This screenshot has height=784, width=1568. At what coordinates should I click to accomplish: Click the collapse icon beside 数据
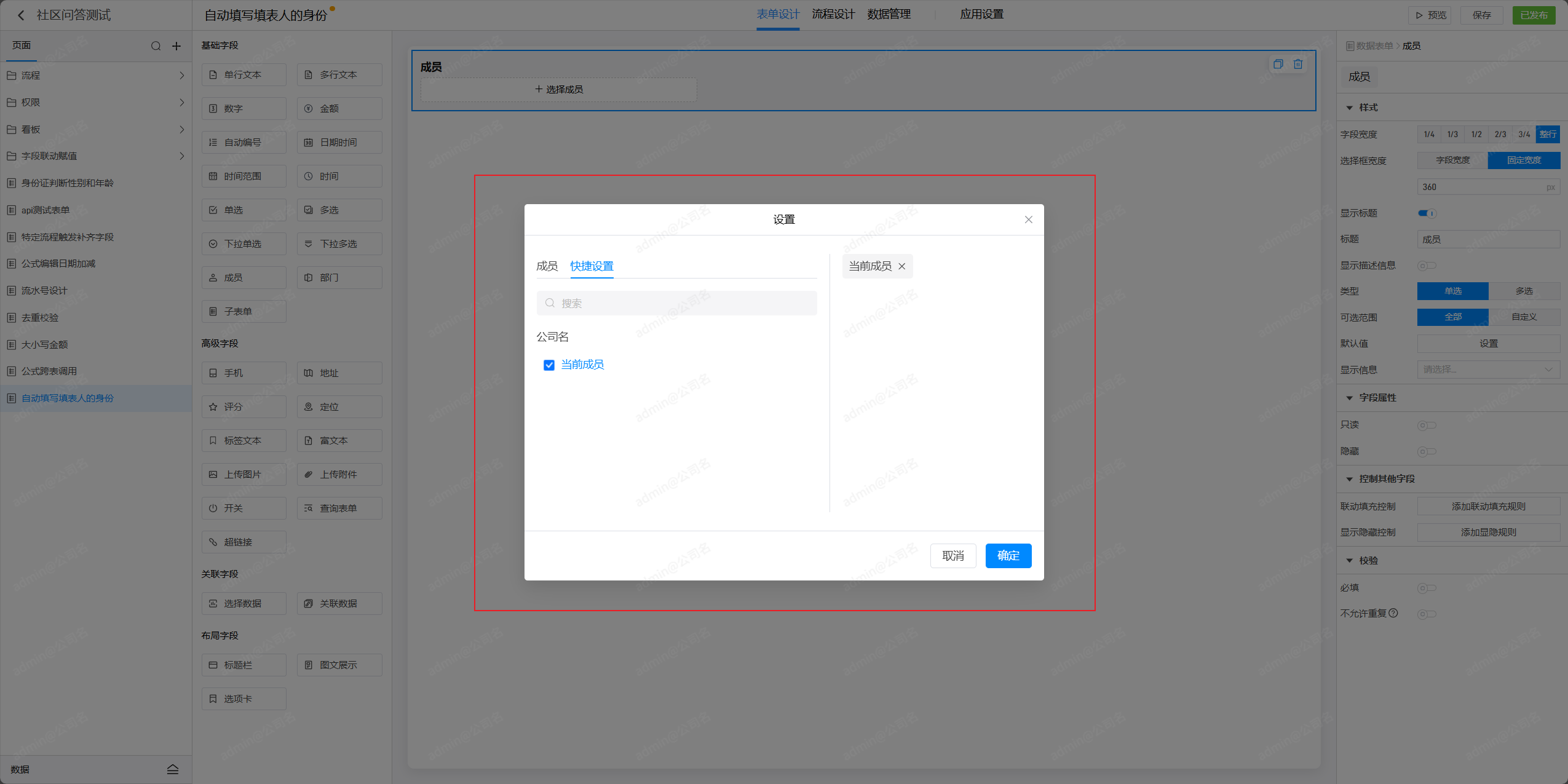[173, 769]
